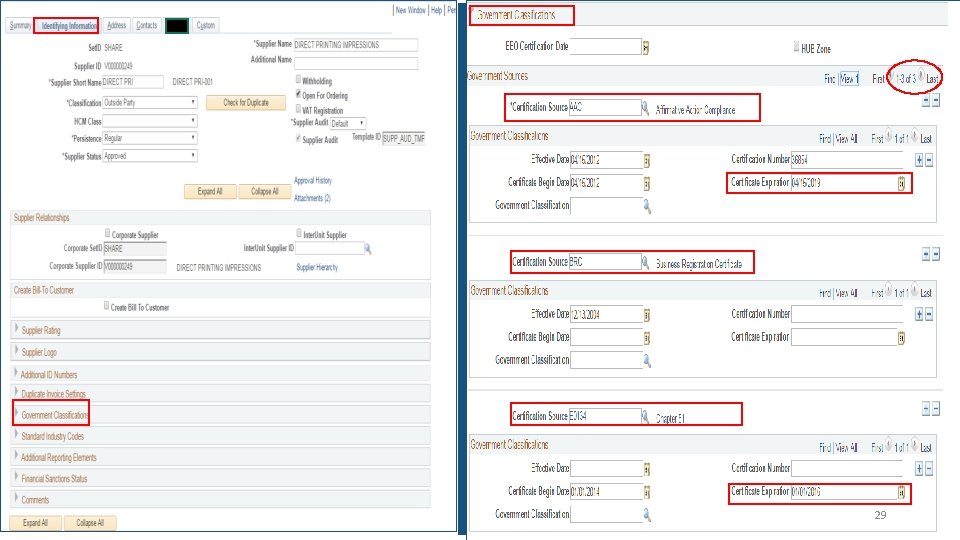Look up Certification Source BRC
The height and width of the screenshot is (540, 960).
point(645,263)
